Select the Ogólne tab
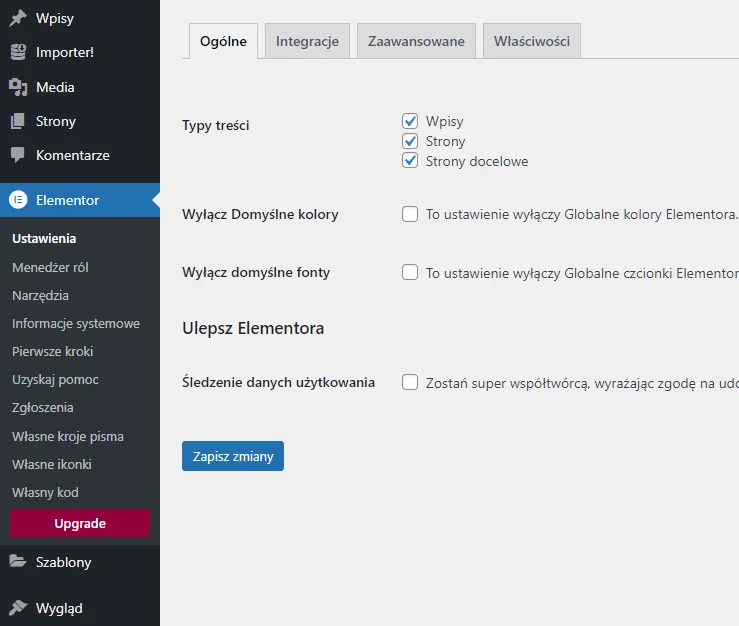This screenshot has width=739, height=626. [223, 41]
